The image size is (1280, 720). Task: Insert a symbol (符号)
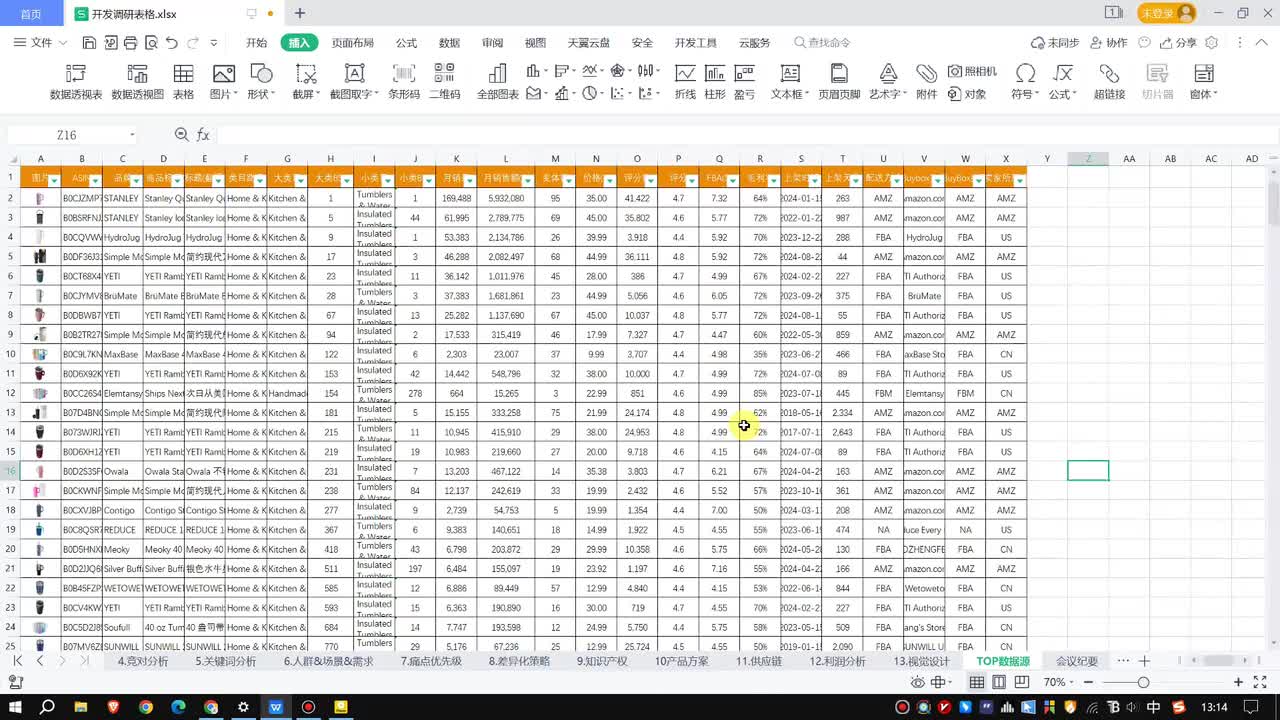[x=1025, y=82]
